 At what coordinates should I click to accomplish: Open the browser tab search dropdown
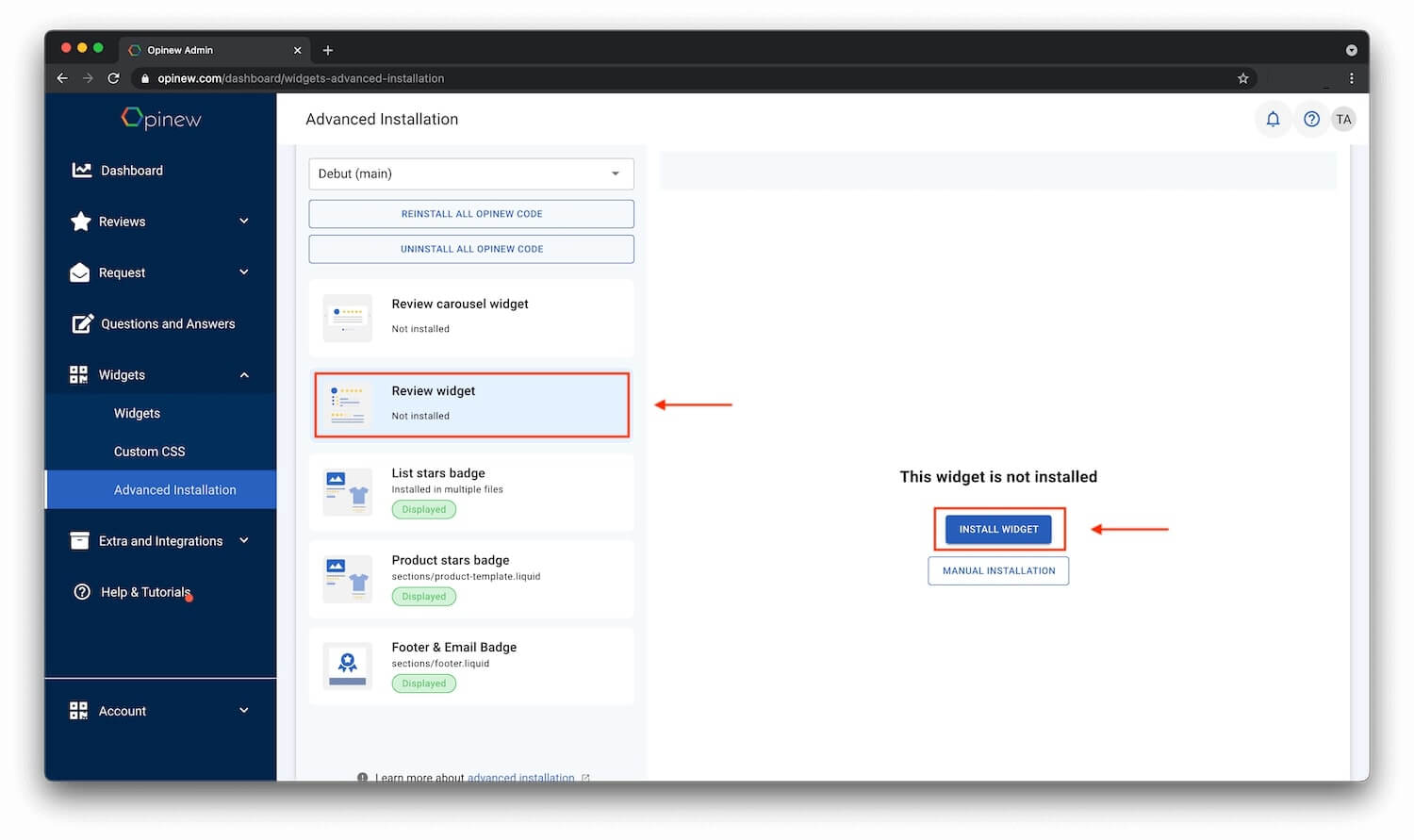1351,50
